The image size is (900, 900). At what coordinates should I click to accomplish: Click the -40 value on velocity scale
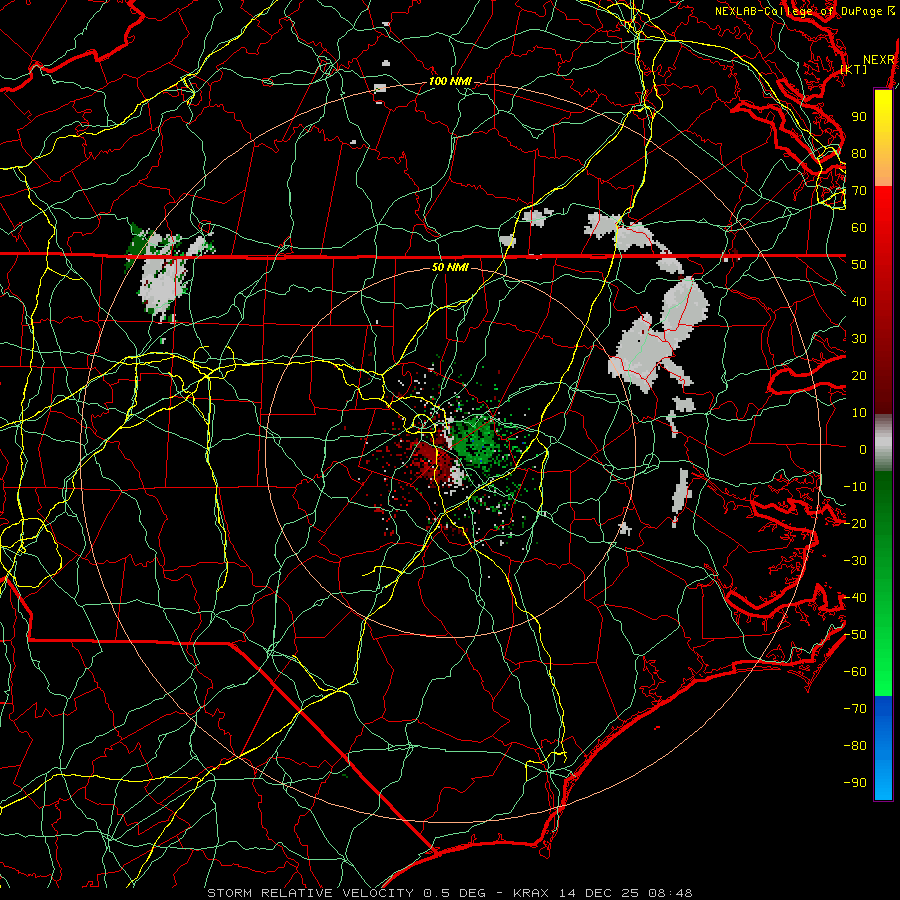coord(855,598)
